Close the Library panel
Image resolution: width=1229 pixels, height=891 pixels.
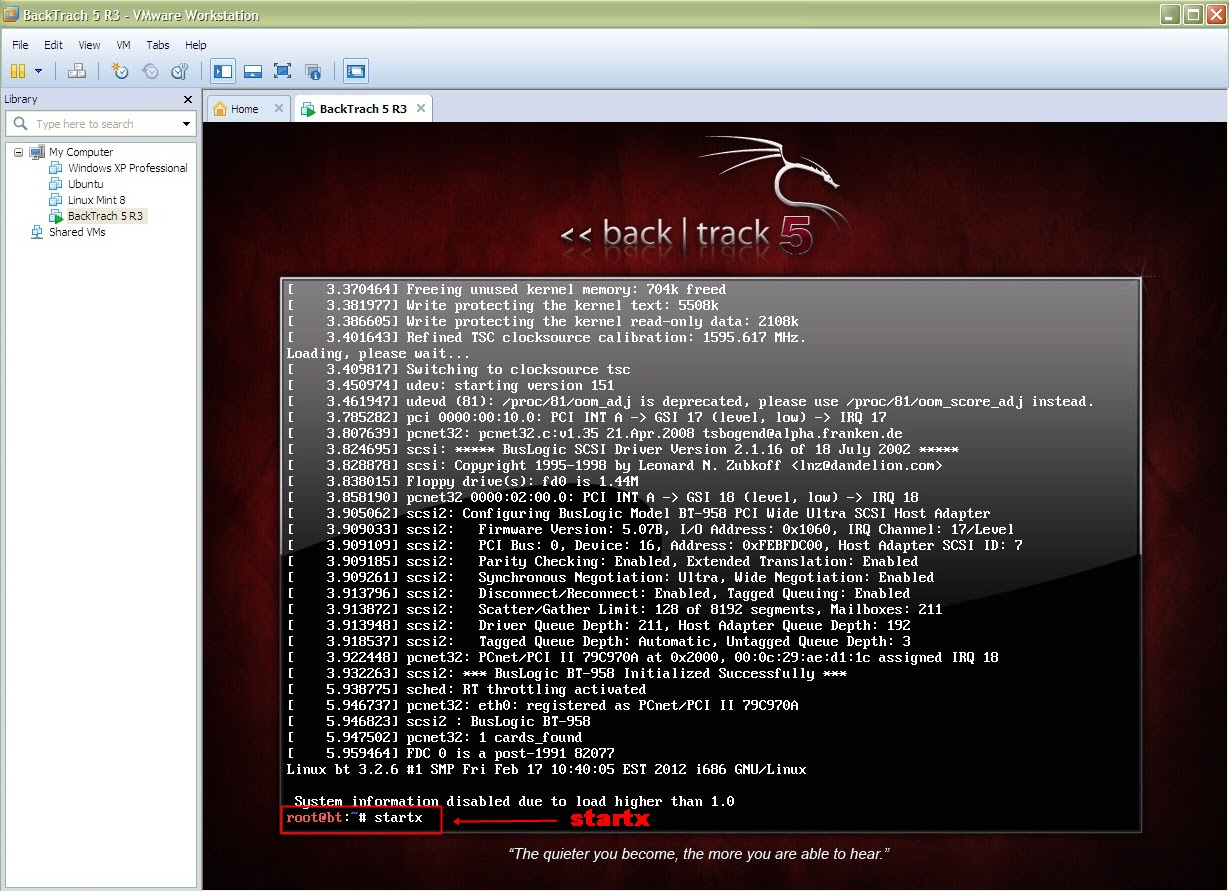[x=188, y=99]
